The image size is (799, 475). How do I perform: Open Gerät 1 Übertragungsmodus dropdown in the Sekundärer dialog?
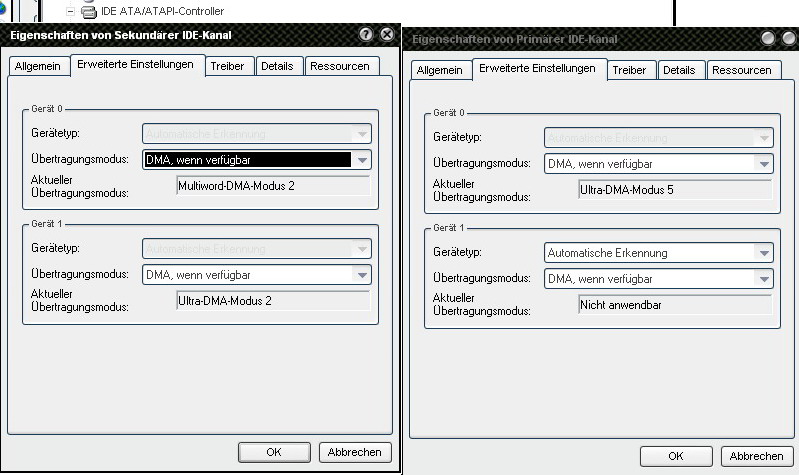coord(361,274)
